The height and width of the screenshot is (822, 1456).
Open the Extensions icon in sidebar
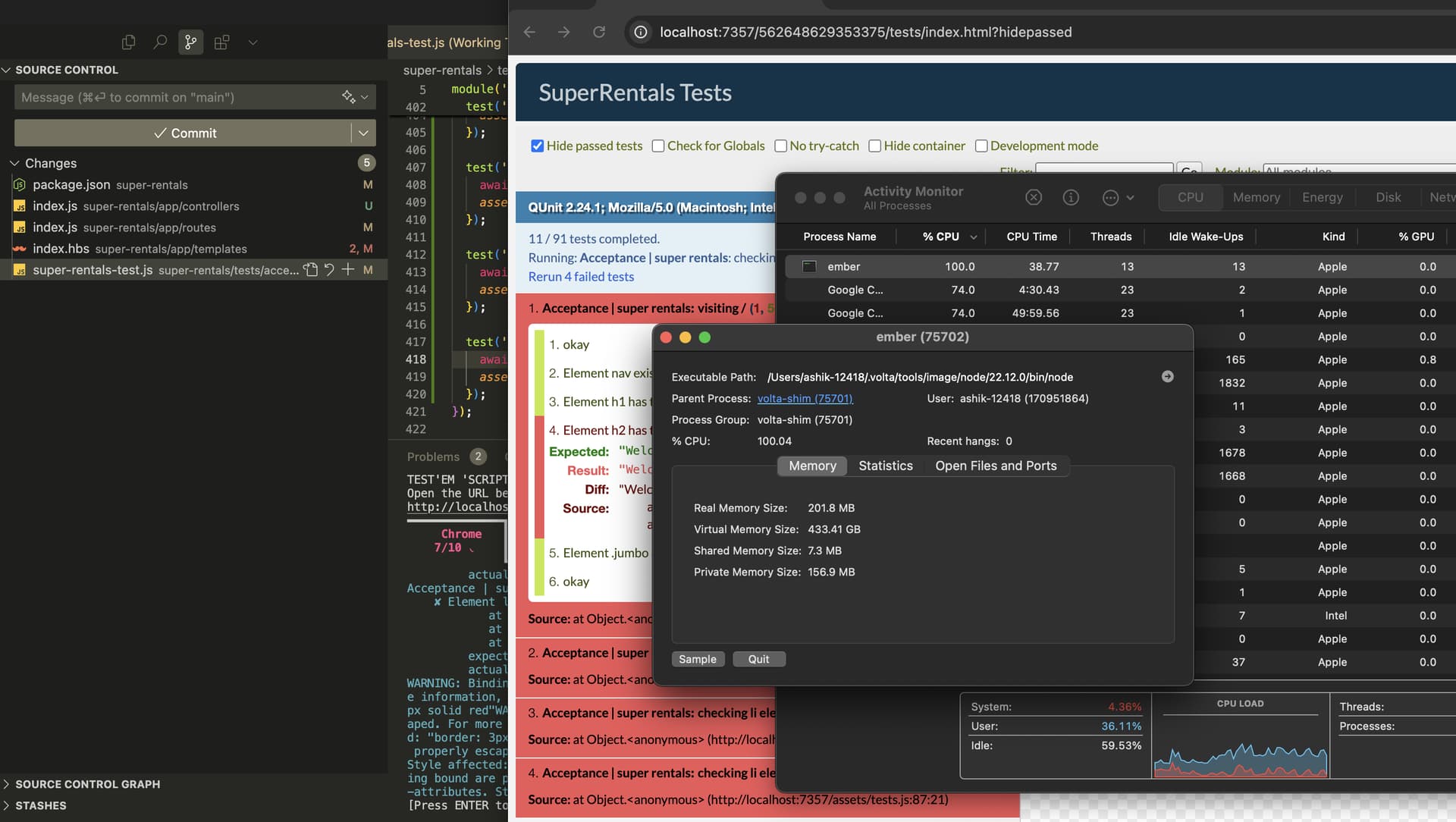pyautogui.click(x=221, y=42)
